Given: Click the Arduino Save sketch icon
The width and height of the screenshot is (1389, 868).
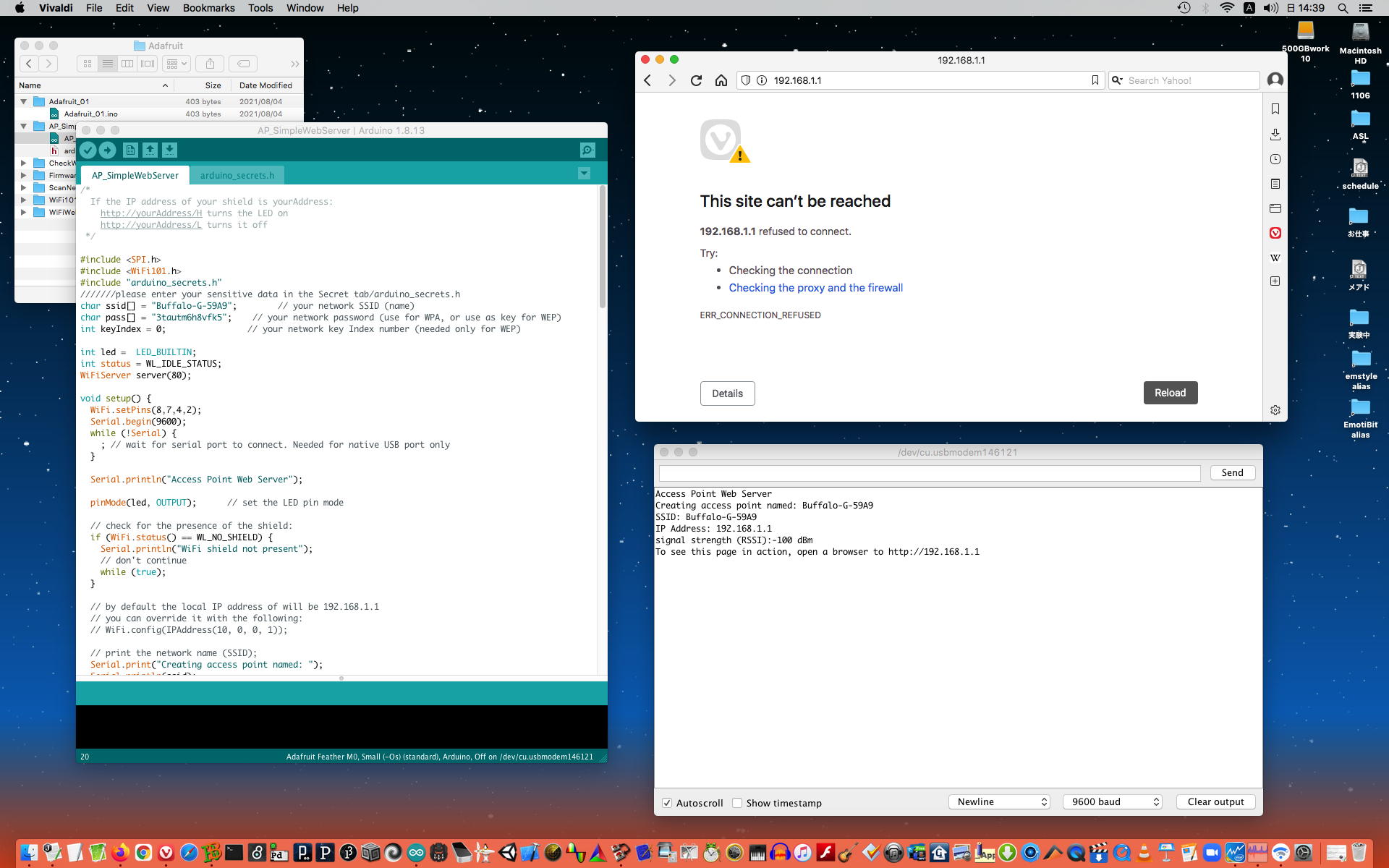Looking at the screenshot, I should pos(169,150).
